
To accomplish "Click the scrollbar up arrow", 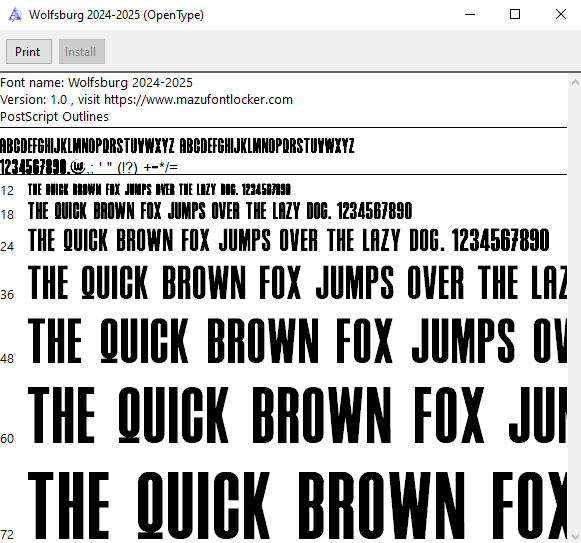I will [x=575, y=82].
